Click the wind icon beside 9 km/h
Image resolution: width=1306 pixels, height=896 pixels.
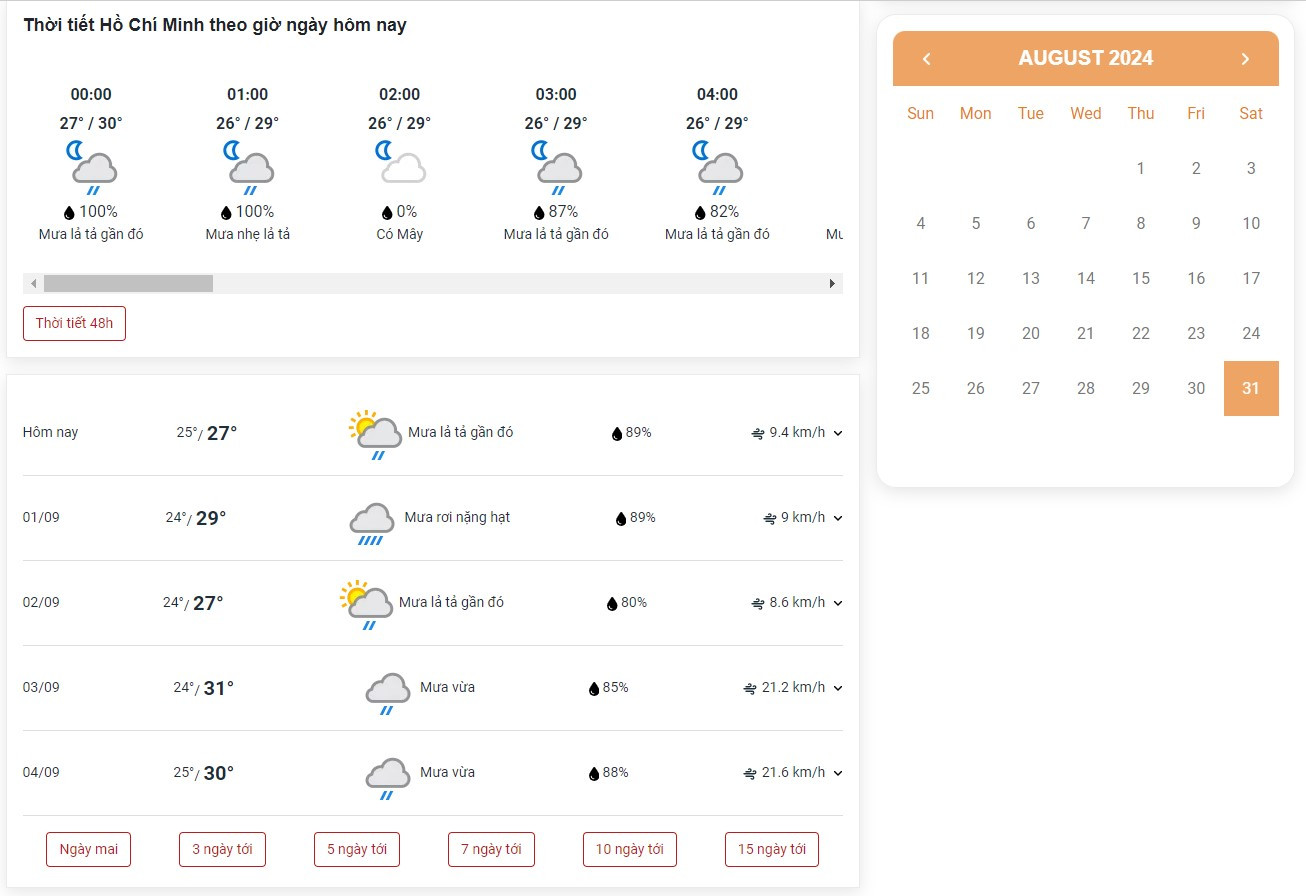click(770, 518)
